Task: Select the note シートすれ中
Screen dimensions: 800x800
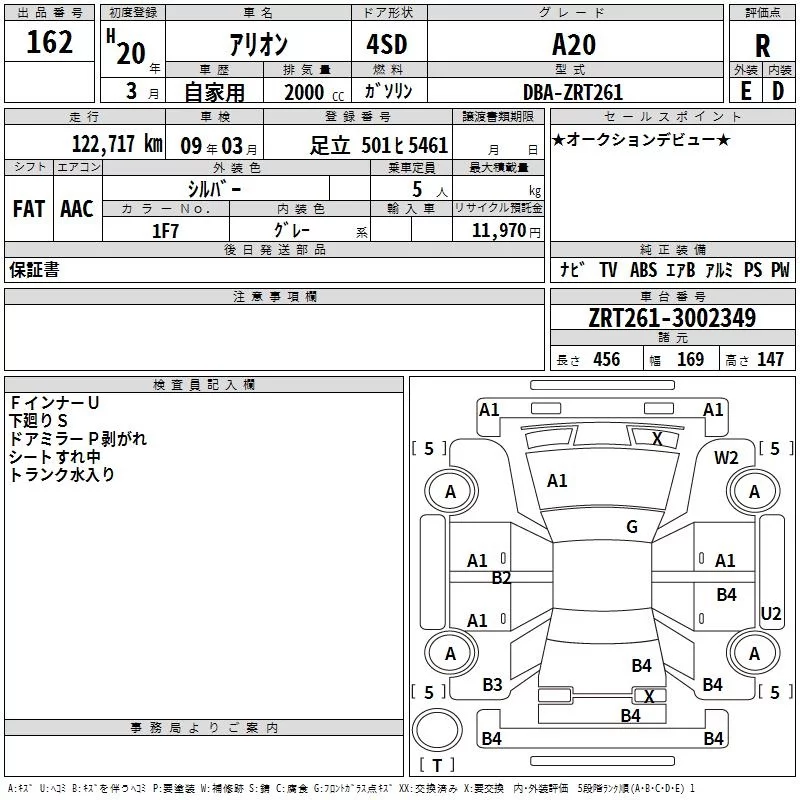Action: pyautogui.click(x=55, y=457)
